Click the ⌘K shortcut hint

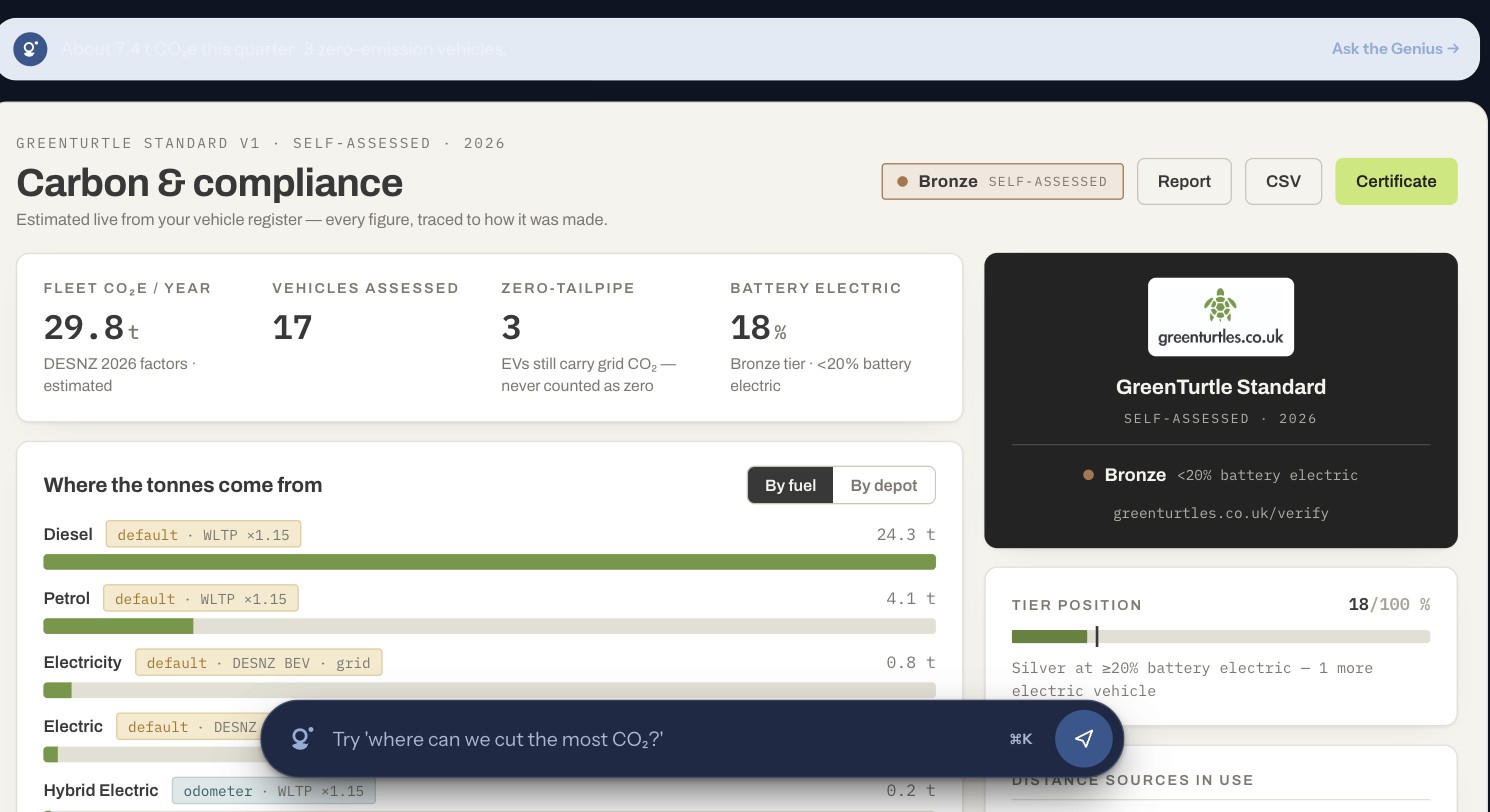click(x=1021, y=739)
